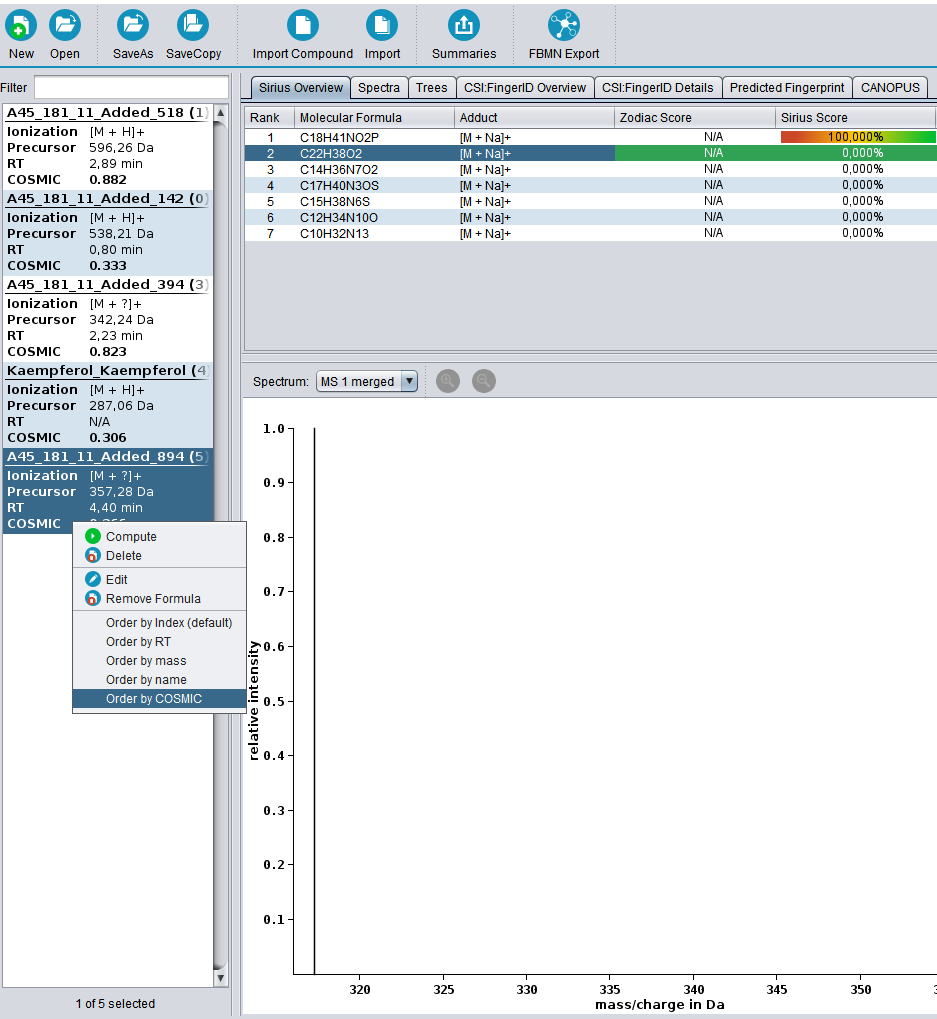Screen dimensions: 937x1019
Task: Open the CSI:FingerID Overview tab
Action: click(525, 88)
